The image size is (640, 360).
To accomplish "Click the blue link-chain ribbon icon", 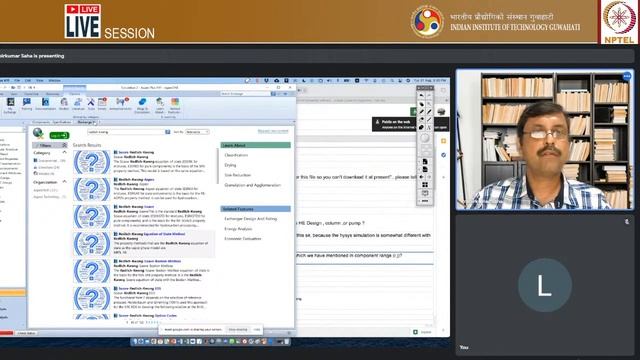I will (142, 105).
